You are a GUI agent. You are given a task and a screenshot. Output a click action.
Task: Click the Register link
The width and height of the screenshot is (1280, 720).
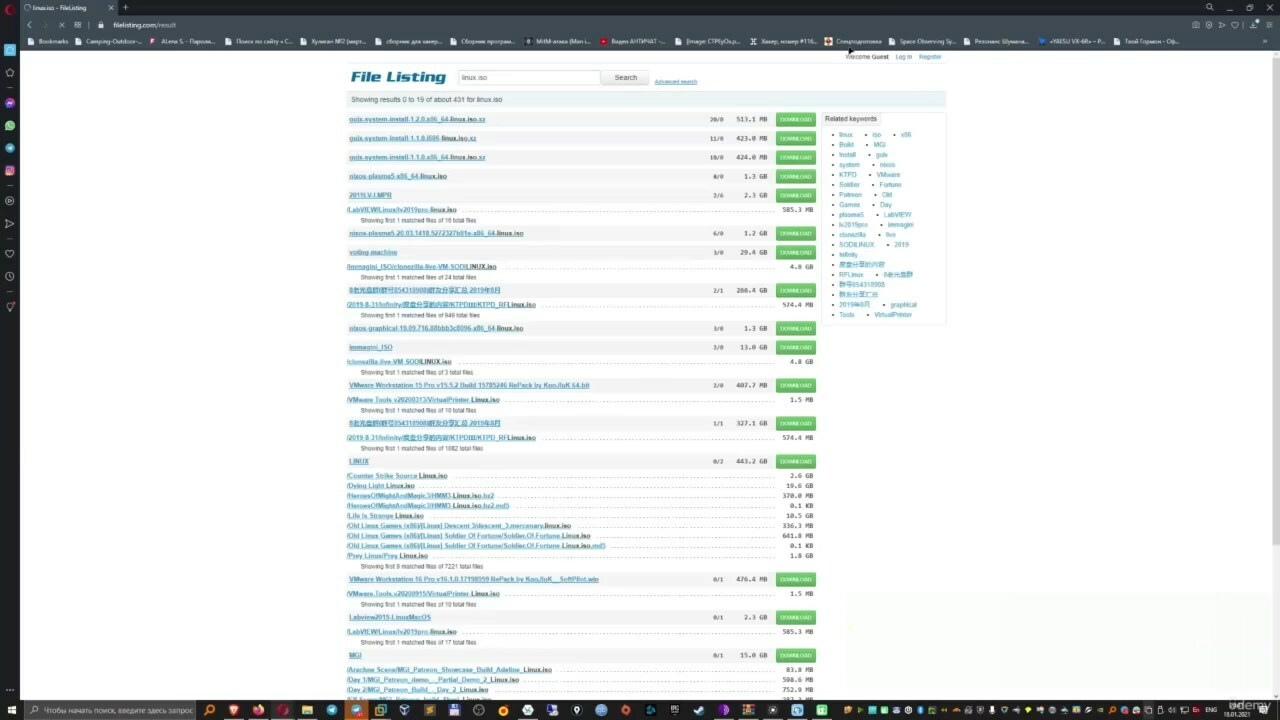click(930, 57)
